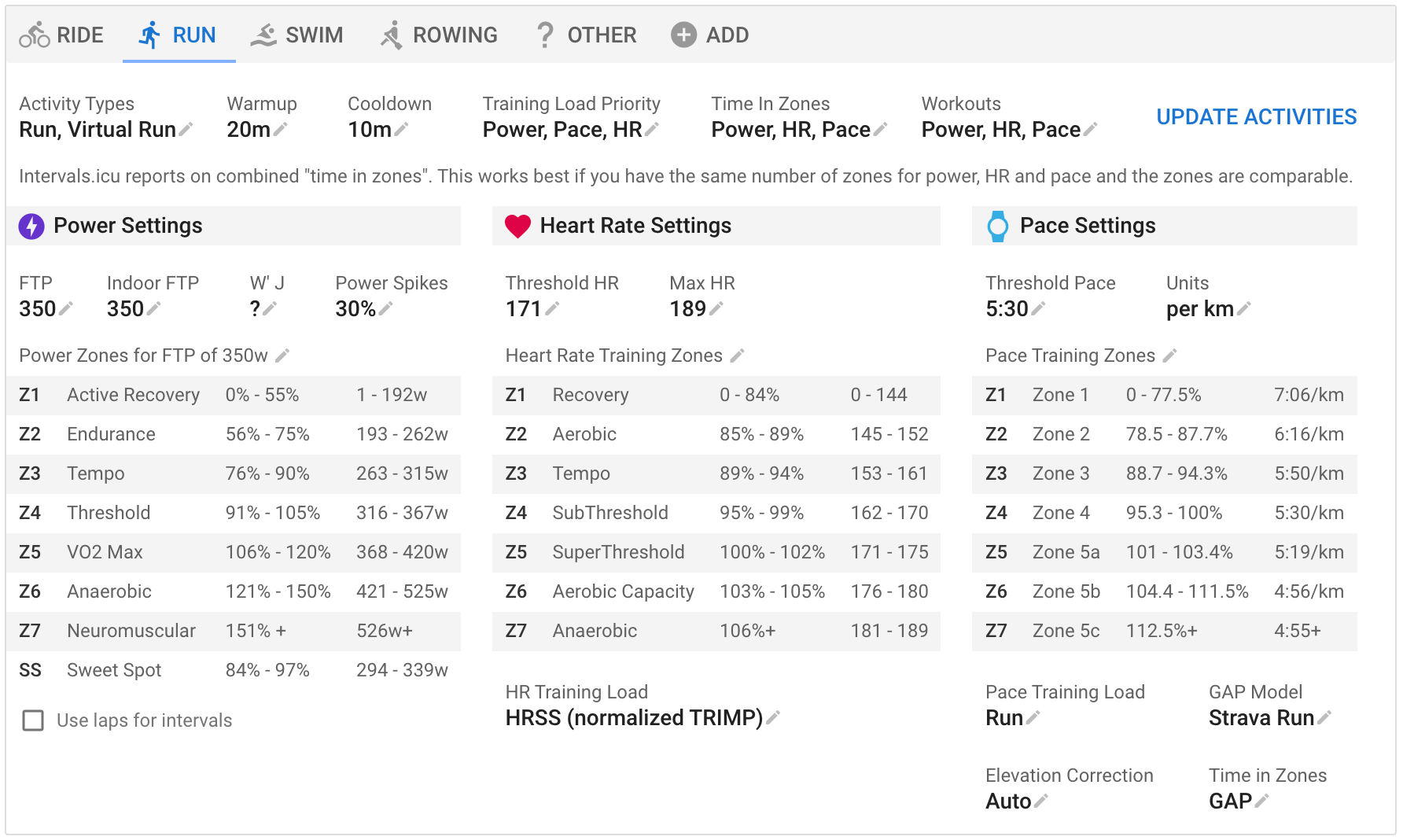This screenshot has height=840, width=1403.
Task: Click the edit pencil beside Max HR 189
Action: coord(716,309)
